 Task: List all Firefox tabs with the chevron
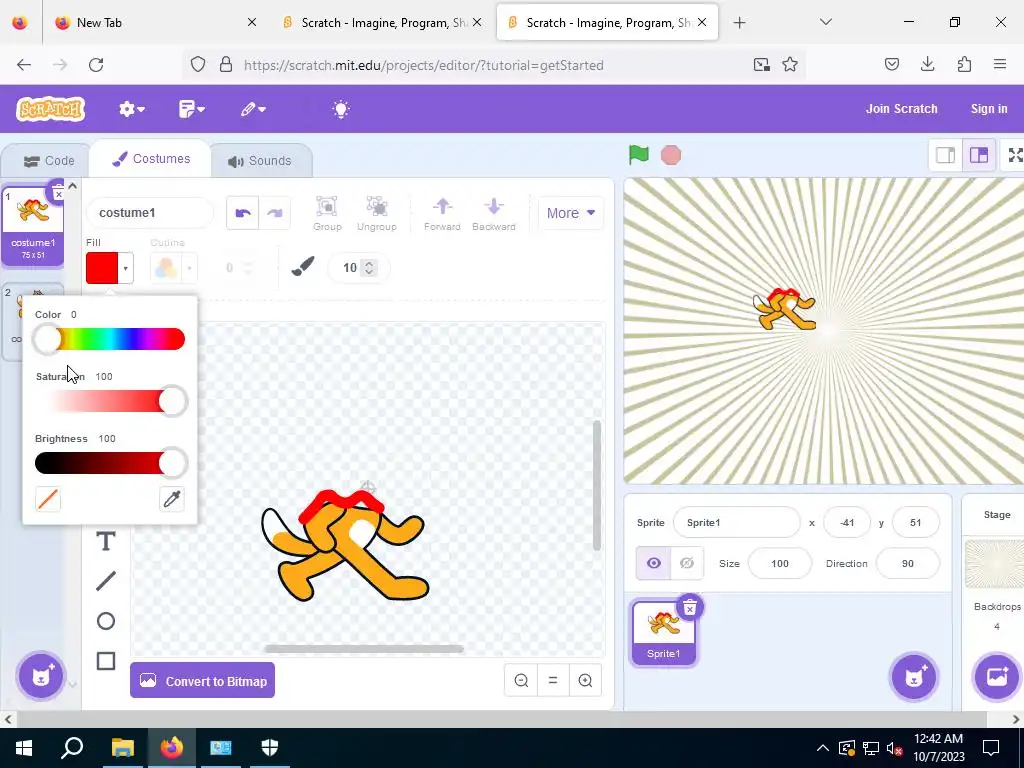(825, 22)
